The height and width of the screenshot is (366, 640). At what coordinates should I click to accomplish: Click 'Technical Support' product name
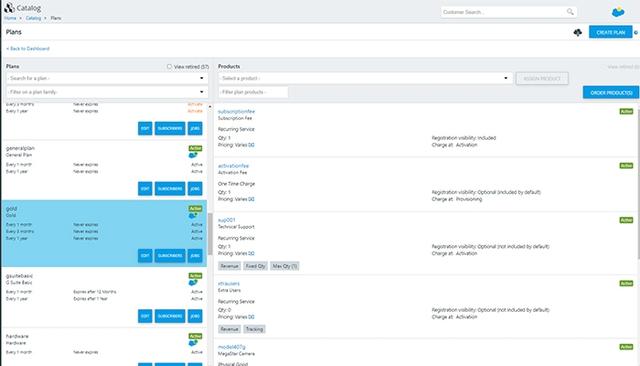236,227
